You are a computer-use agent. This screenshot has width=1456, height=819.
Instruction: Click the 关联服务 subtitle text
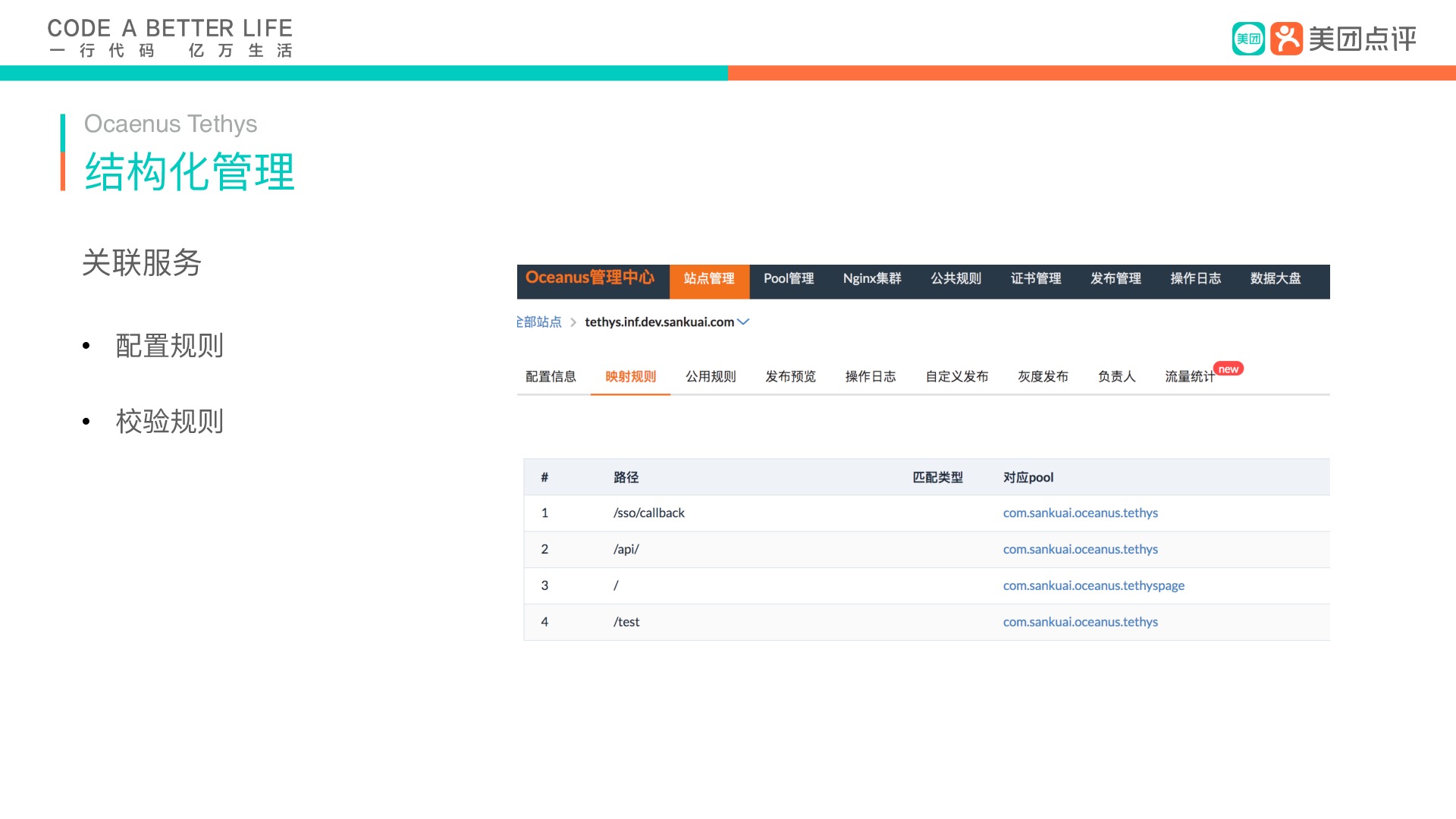coord(142,263)
